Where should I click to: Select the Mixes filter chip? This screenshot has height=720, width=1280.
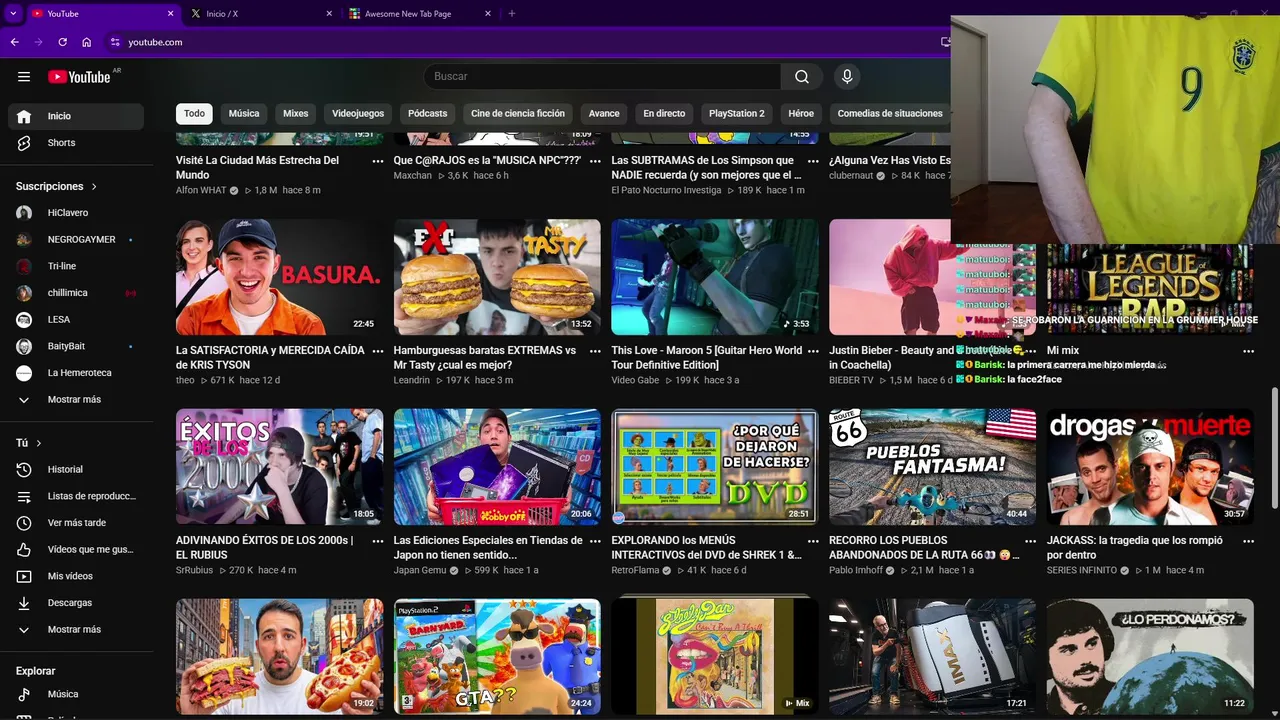coord(295,113)
